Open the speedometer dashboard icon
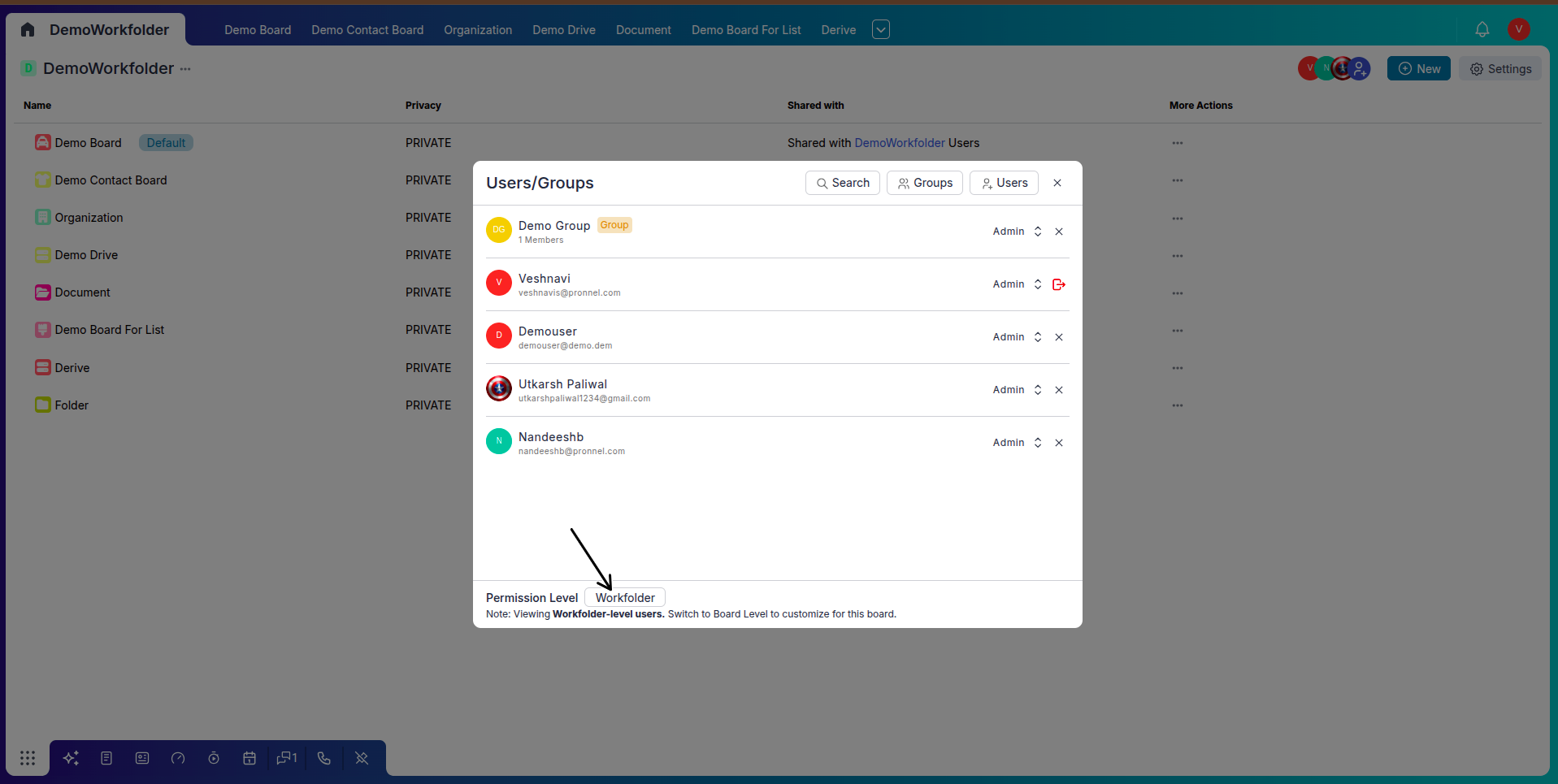This screenshot has width=1558, height=784. coord(178,758)
